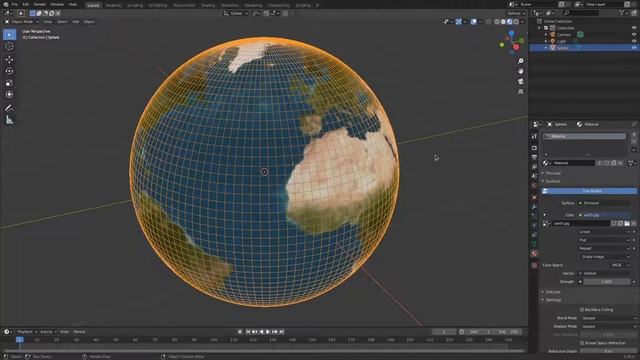
Task: Adjust the Strength 1.000 slider
Action: click(x=607, y=282)
